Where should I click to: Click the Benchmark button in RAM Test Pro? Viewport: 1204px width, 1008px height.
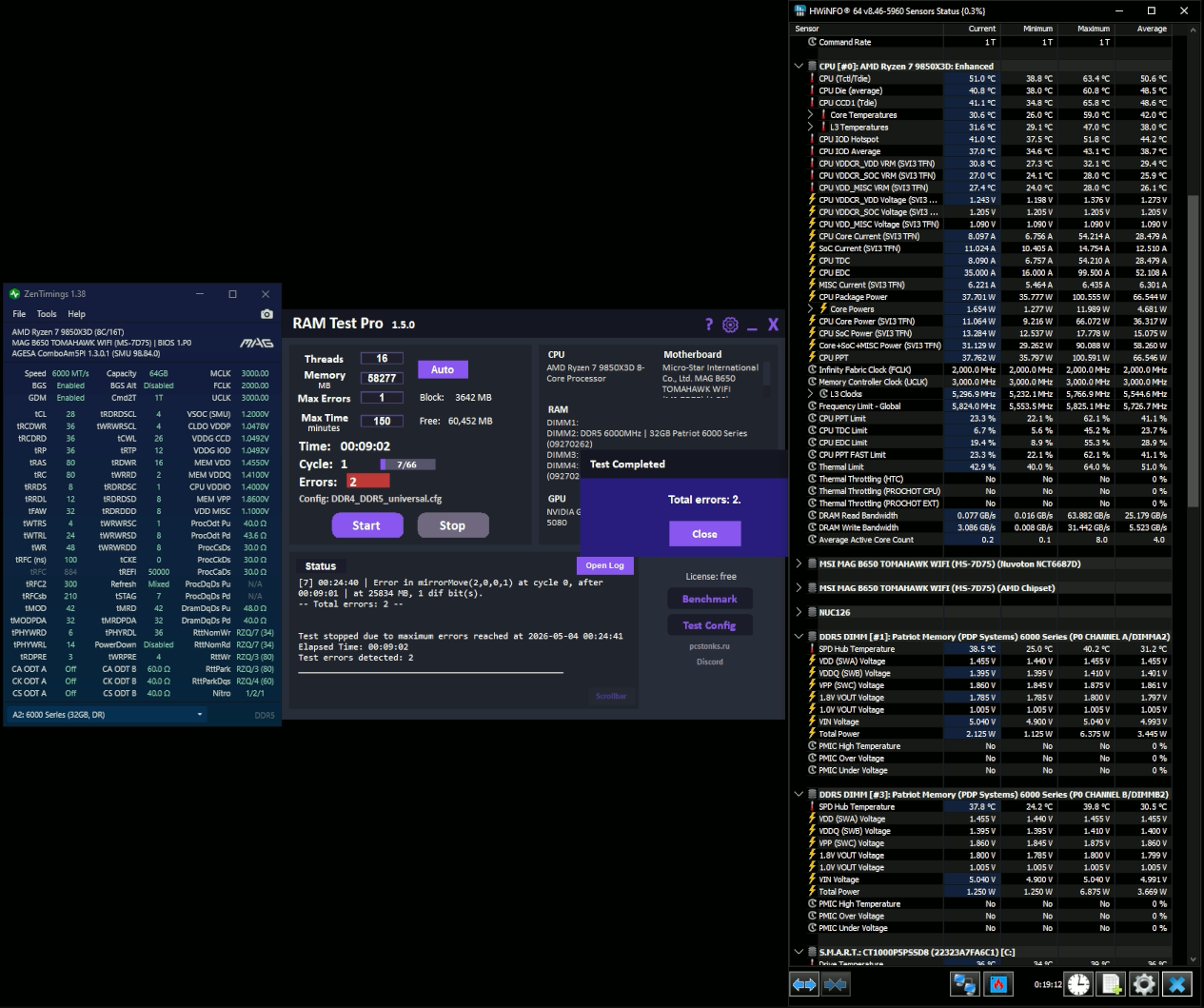709,599
